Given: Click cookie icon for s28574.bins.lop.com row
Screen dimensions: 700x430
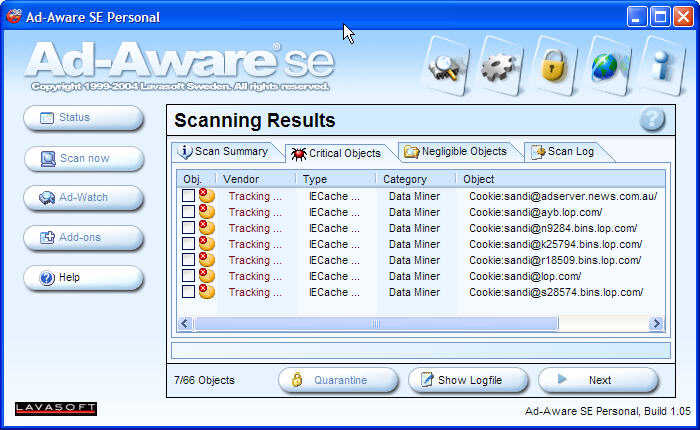Looking at the screenshot, I should 207,292.
